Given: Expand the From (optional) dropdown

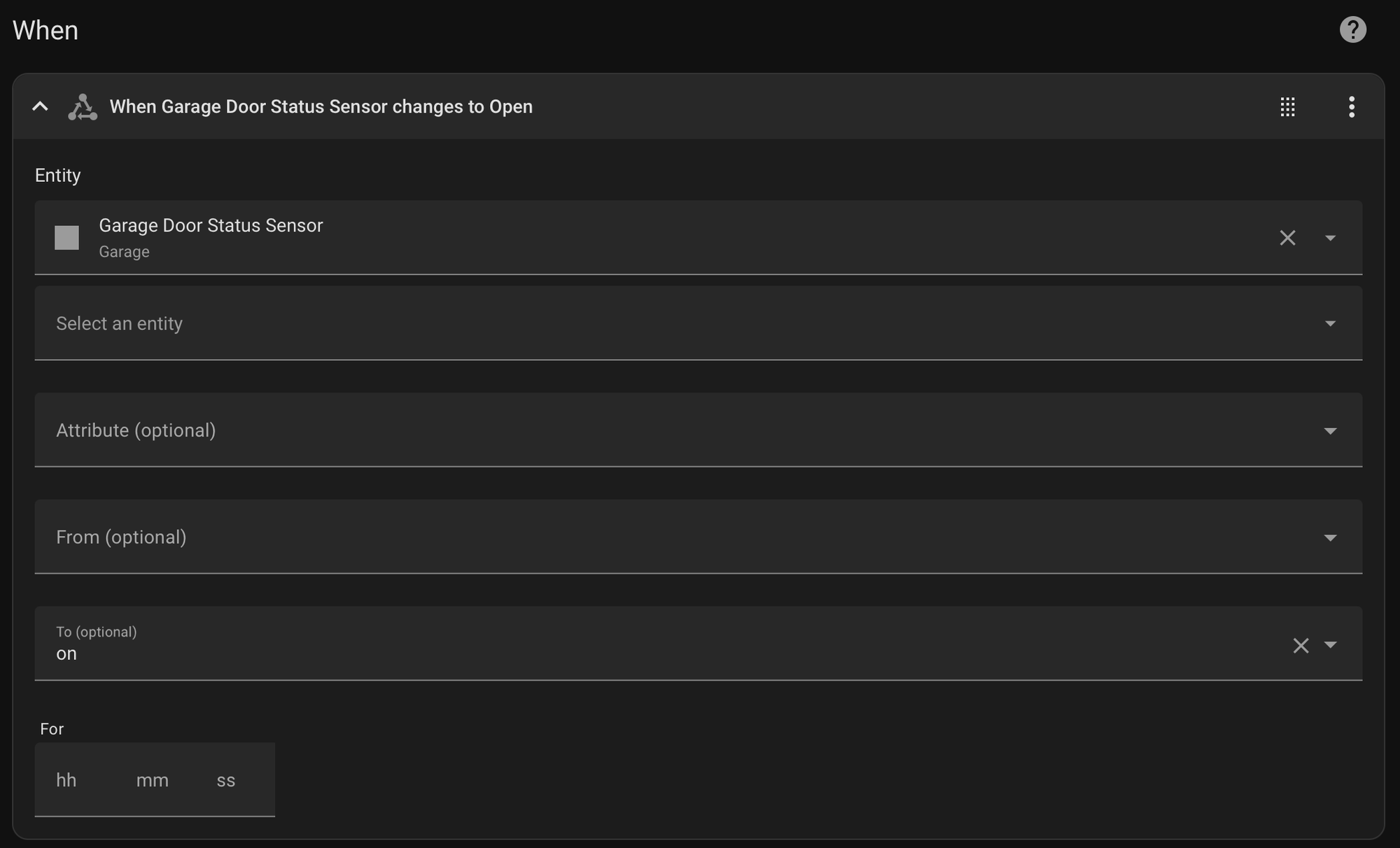Looking at the screenshot, I should (1330, 537).
